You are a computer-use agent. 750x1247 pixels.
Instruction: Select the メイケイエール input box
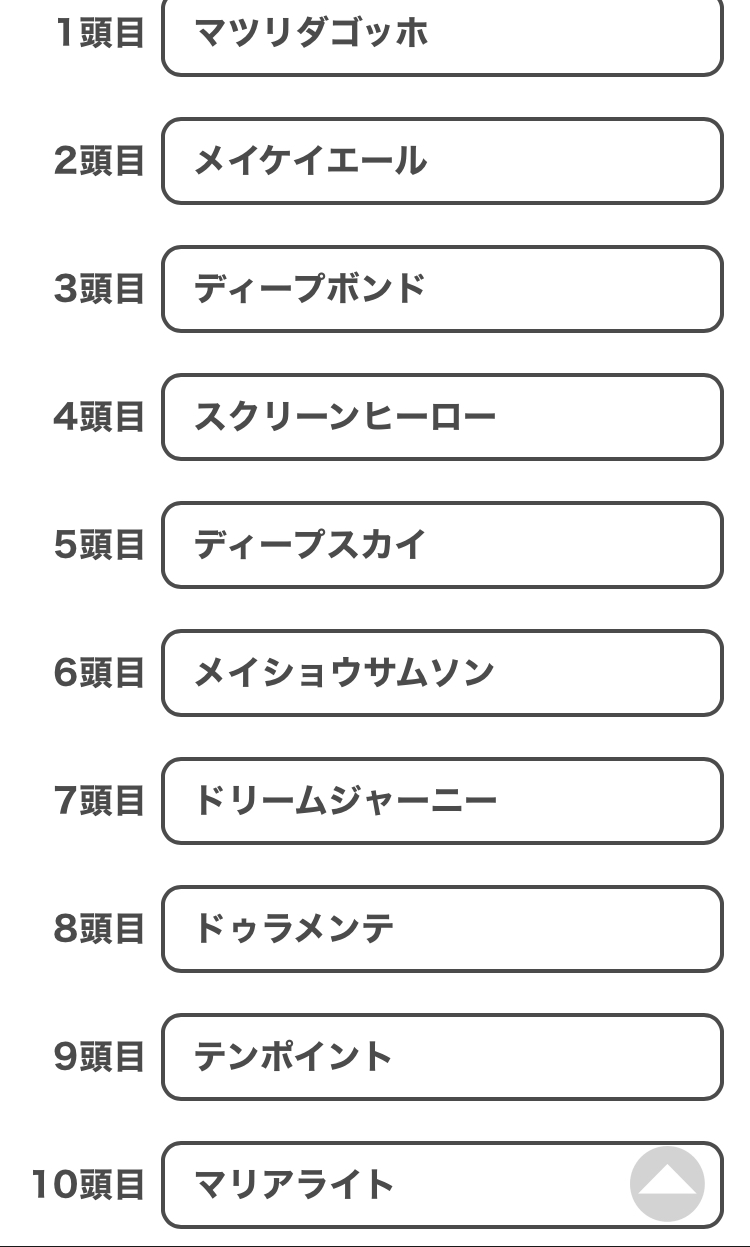442,161
